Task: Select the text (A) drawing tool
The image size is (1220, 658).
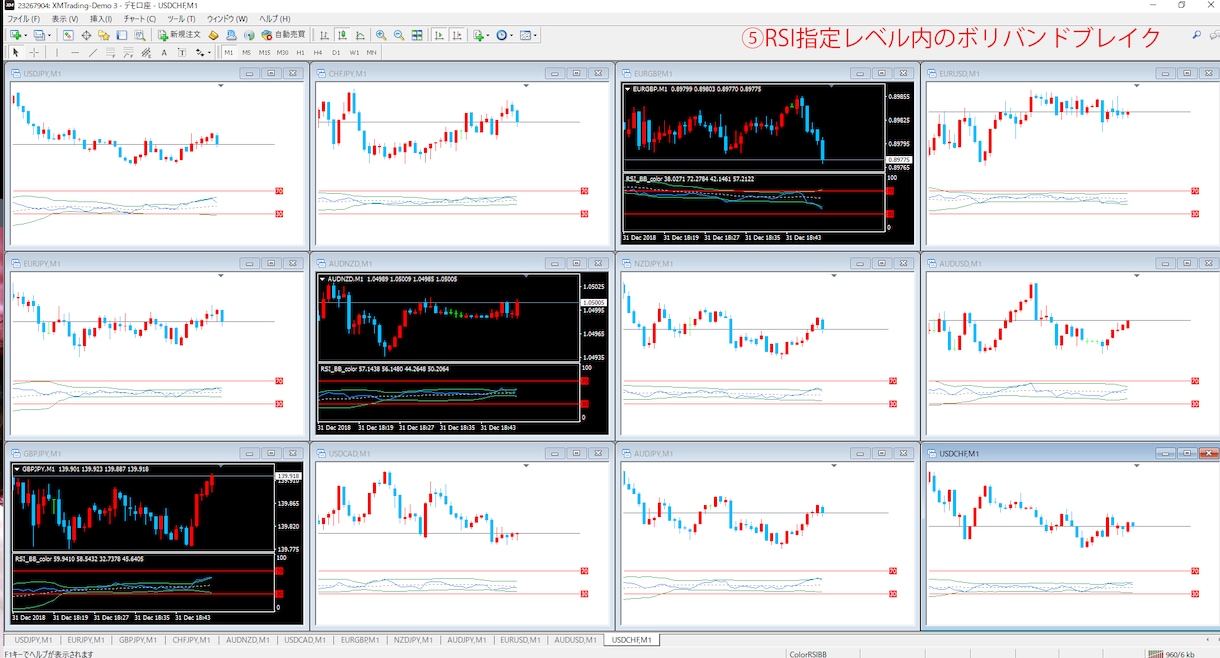Action: 164,52
